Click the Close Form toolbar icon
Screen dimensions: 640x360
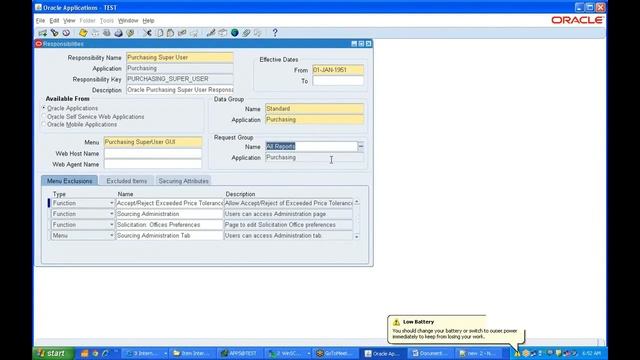click(130, 33)
